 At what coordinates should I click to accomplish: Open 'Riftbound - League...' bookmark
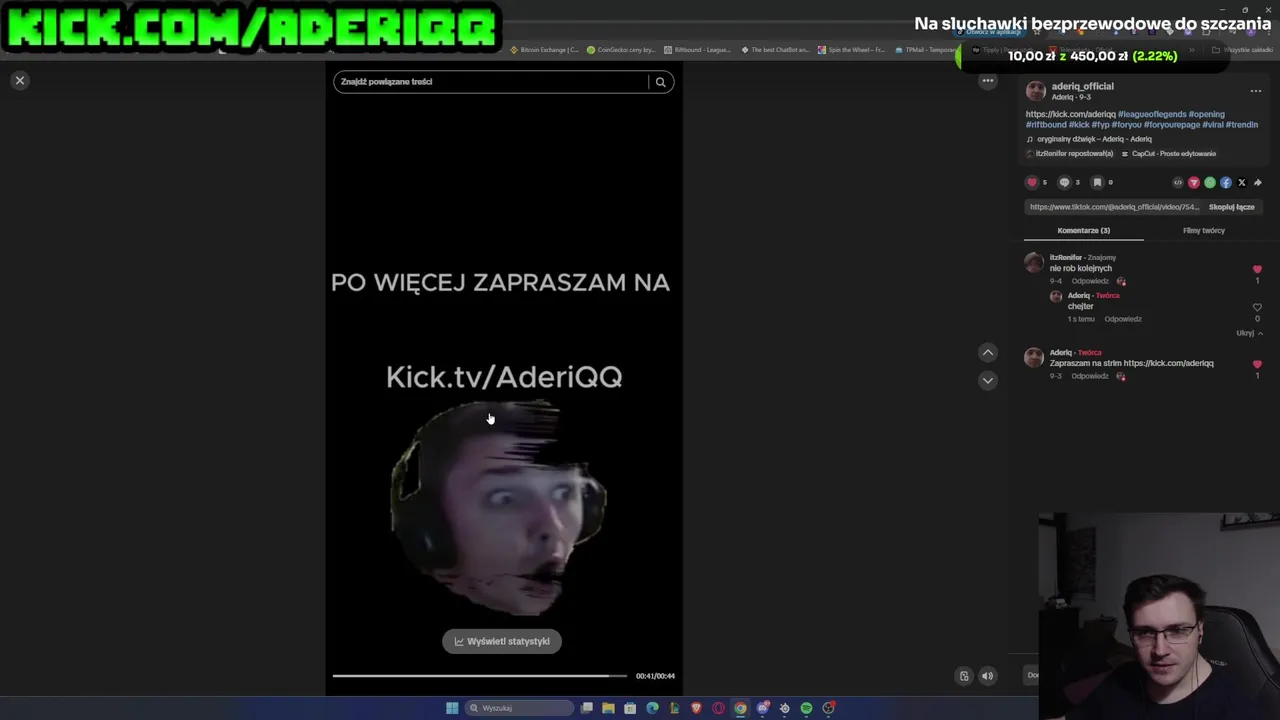(x=697, y=49)
